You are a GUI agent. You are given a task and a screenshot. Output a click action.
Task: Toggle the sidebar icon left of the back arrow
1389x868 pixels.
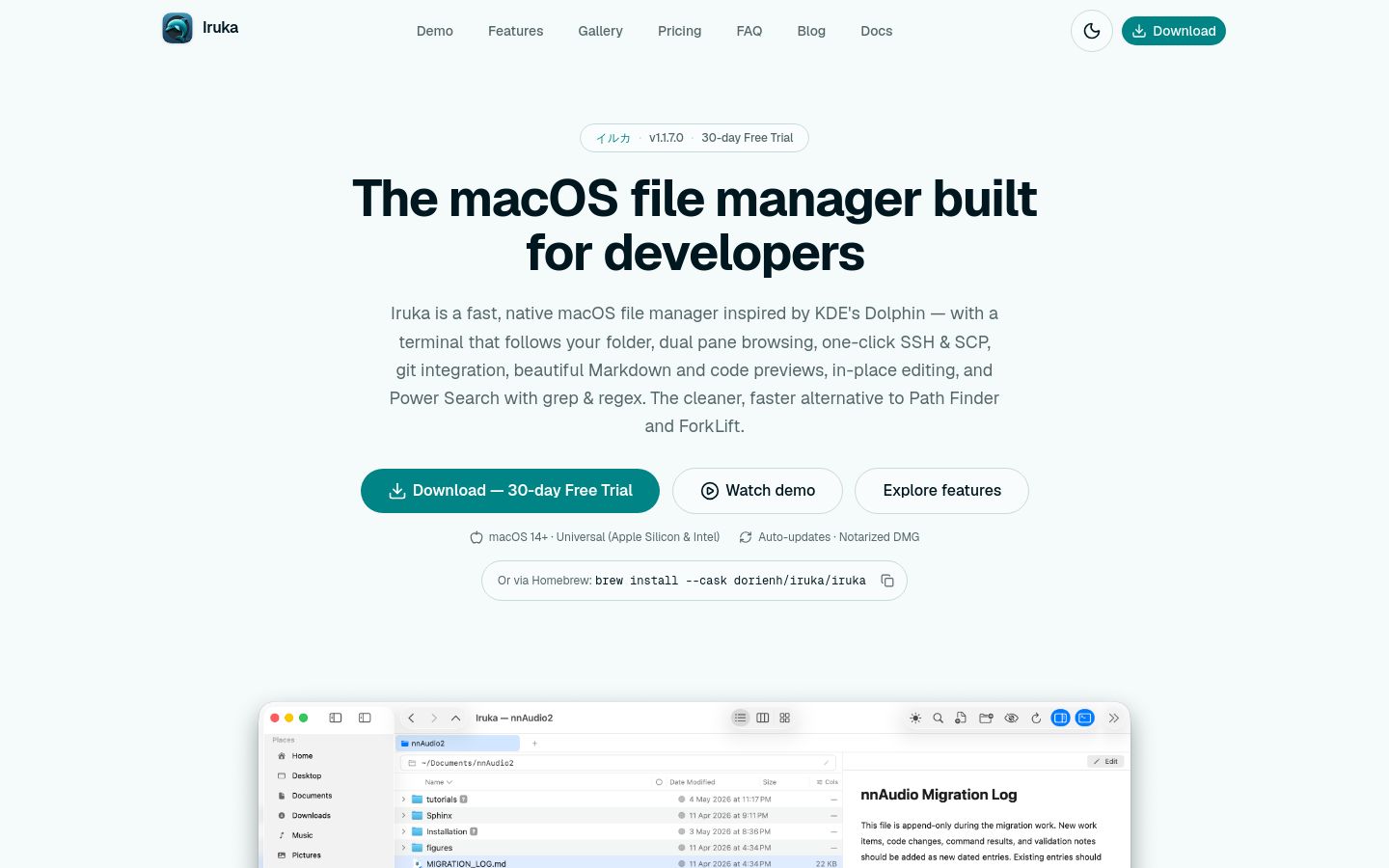(x=365, y=718)
